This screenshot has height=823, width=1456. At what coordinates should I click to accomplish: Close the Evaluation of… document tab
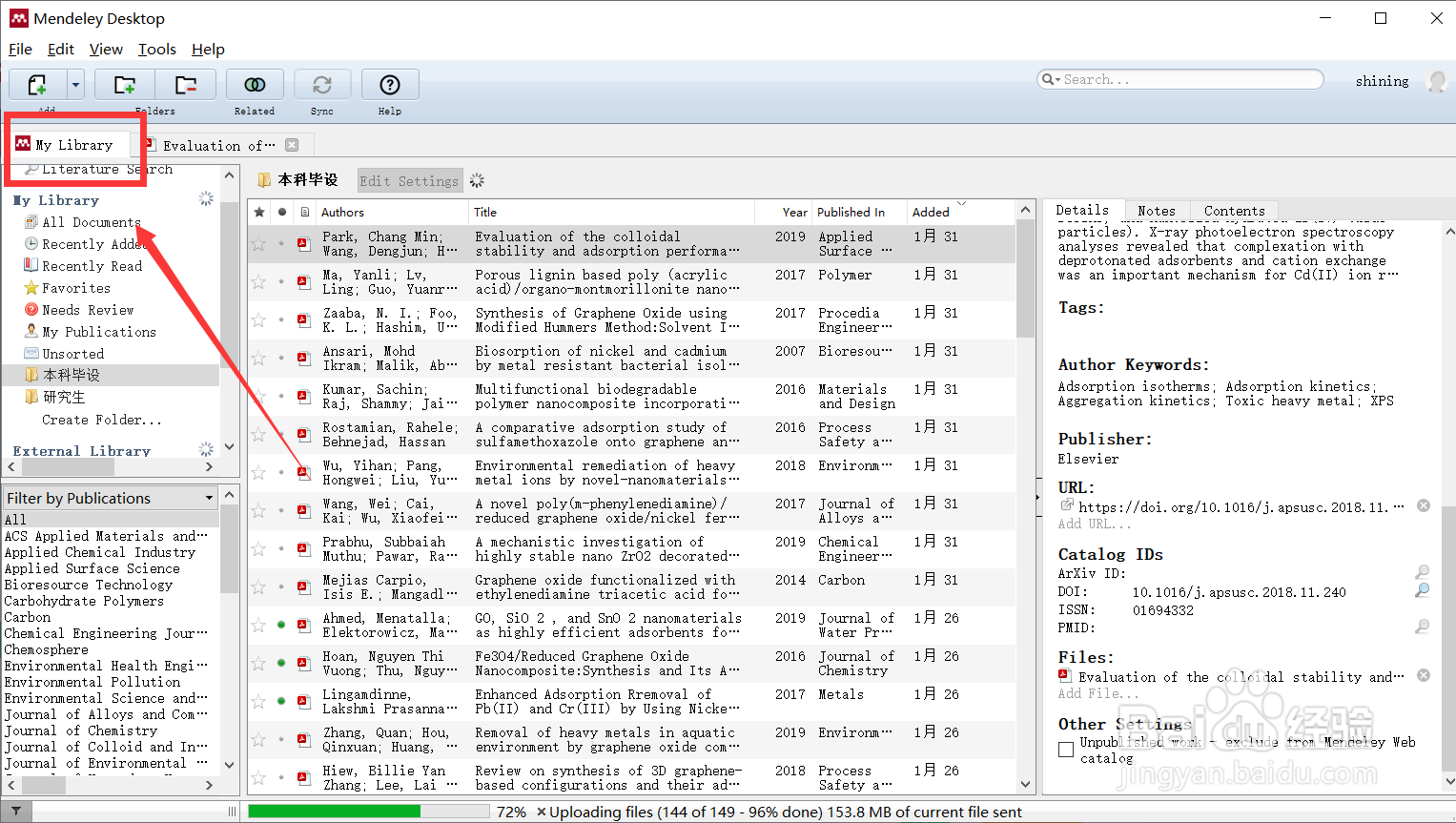(x=292, y=145)
